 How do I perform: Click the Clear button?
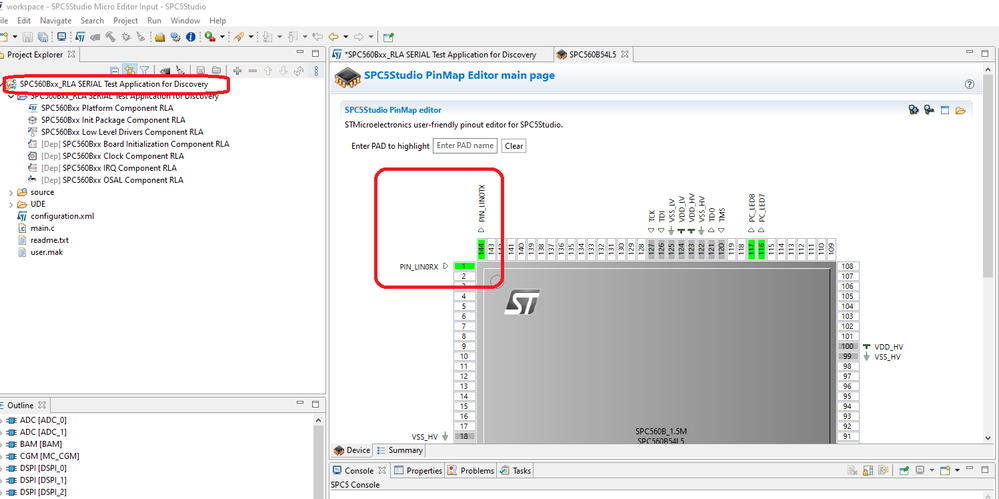(x=514, y=146)
